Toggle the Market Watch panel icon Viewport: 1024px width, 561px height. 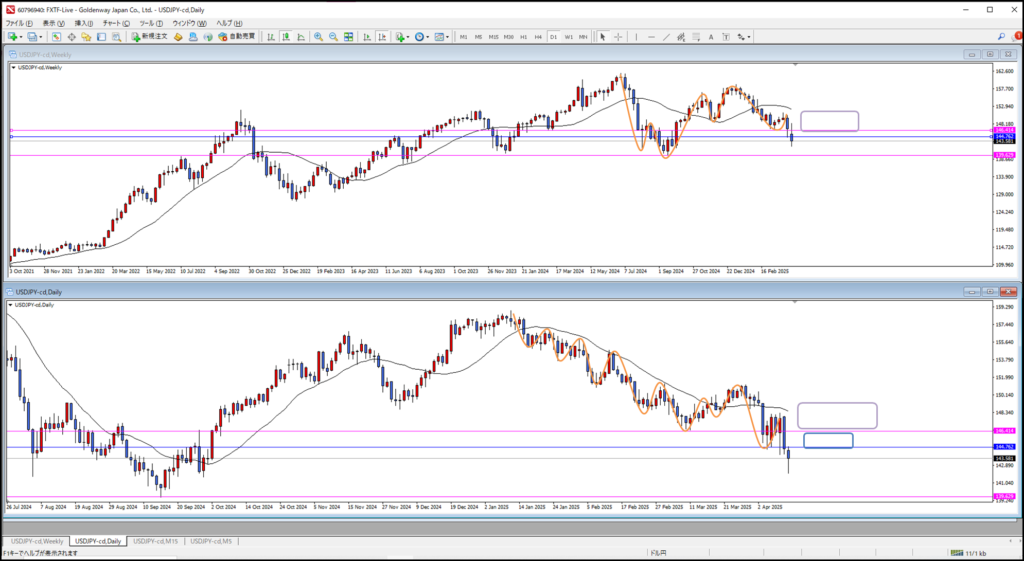tap(57, 37)
